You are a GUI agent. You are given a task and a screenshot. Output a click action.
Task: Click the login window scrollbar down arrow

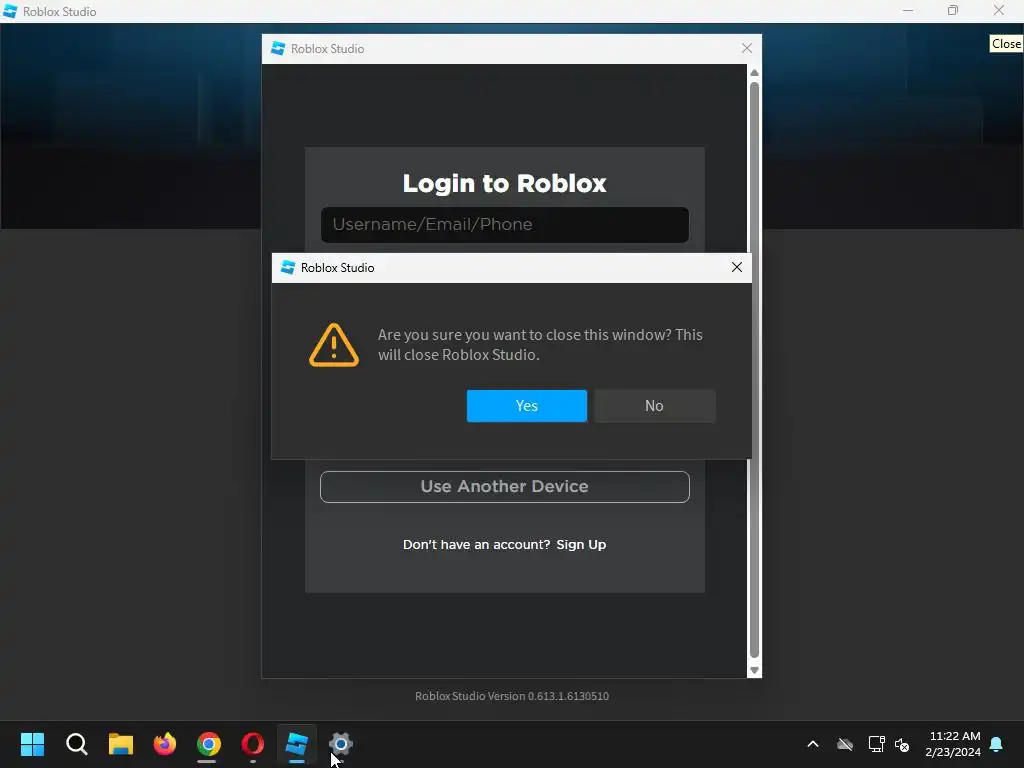click(754, 671)
